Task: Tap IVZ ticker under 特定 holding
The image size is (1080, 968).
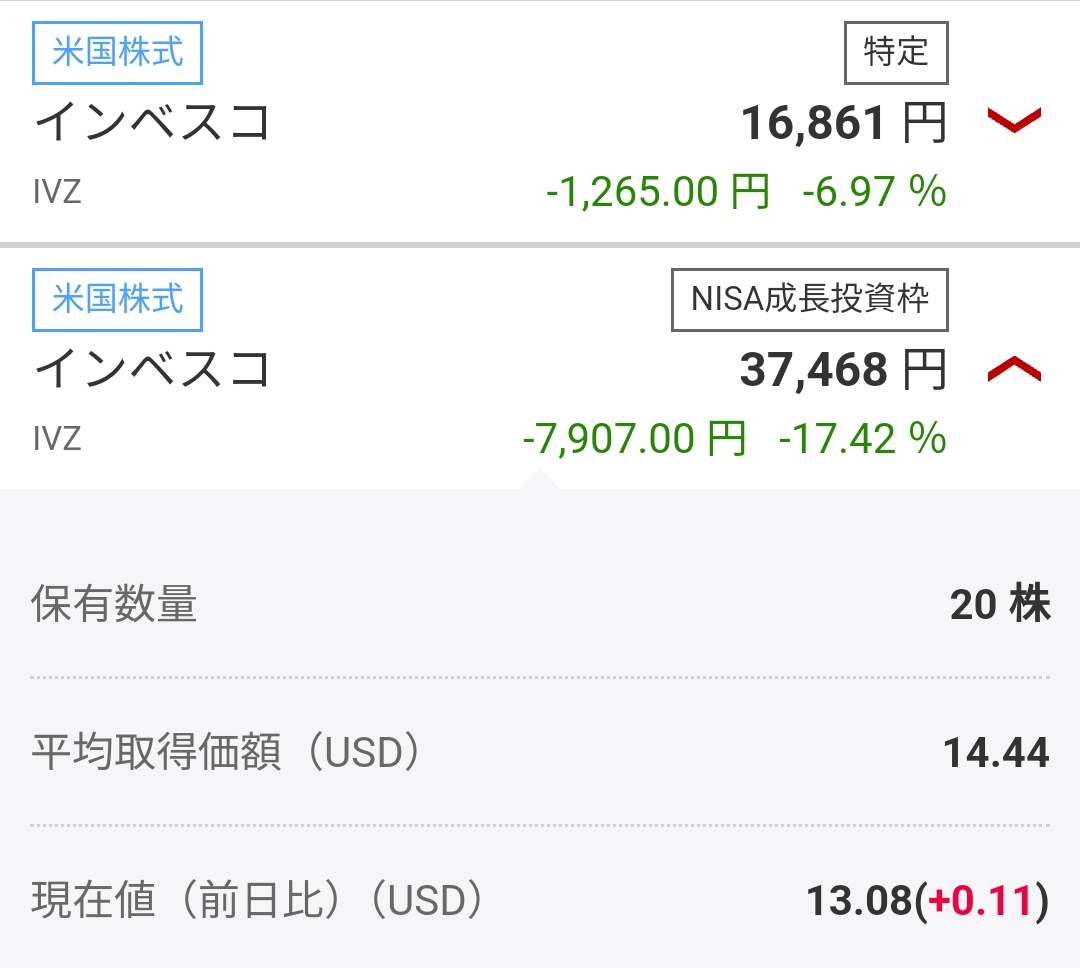Action: 57,192
